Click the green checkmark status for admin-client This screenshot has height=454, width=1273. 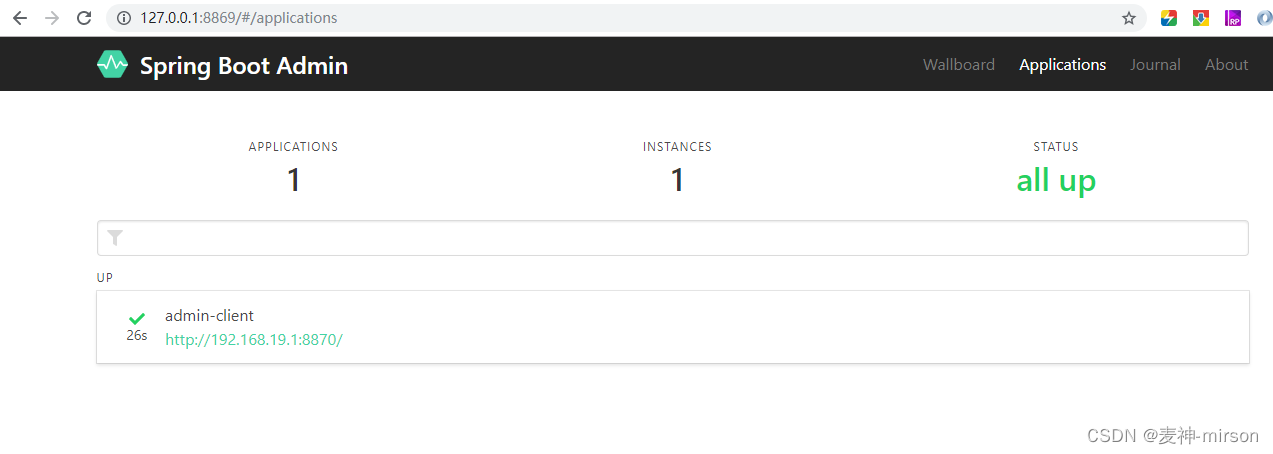pos(137,319)
